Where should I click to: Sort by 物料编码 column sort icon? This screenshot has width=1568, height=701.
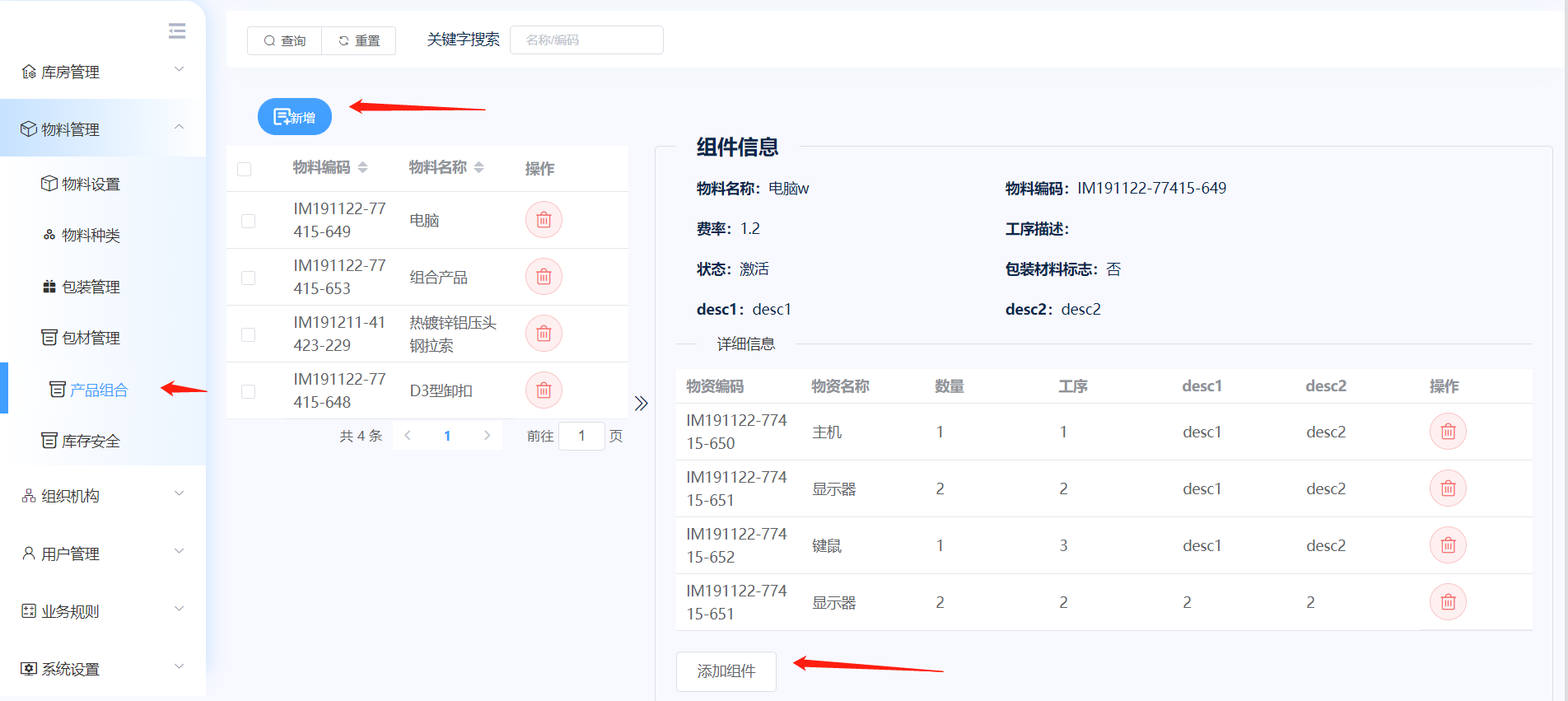point(362,168)
